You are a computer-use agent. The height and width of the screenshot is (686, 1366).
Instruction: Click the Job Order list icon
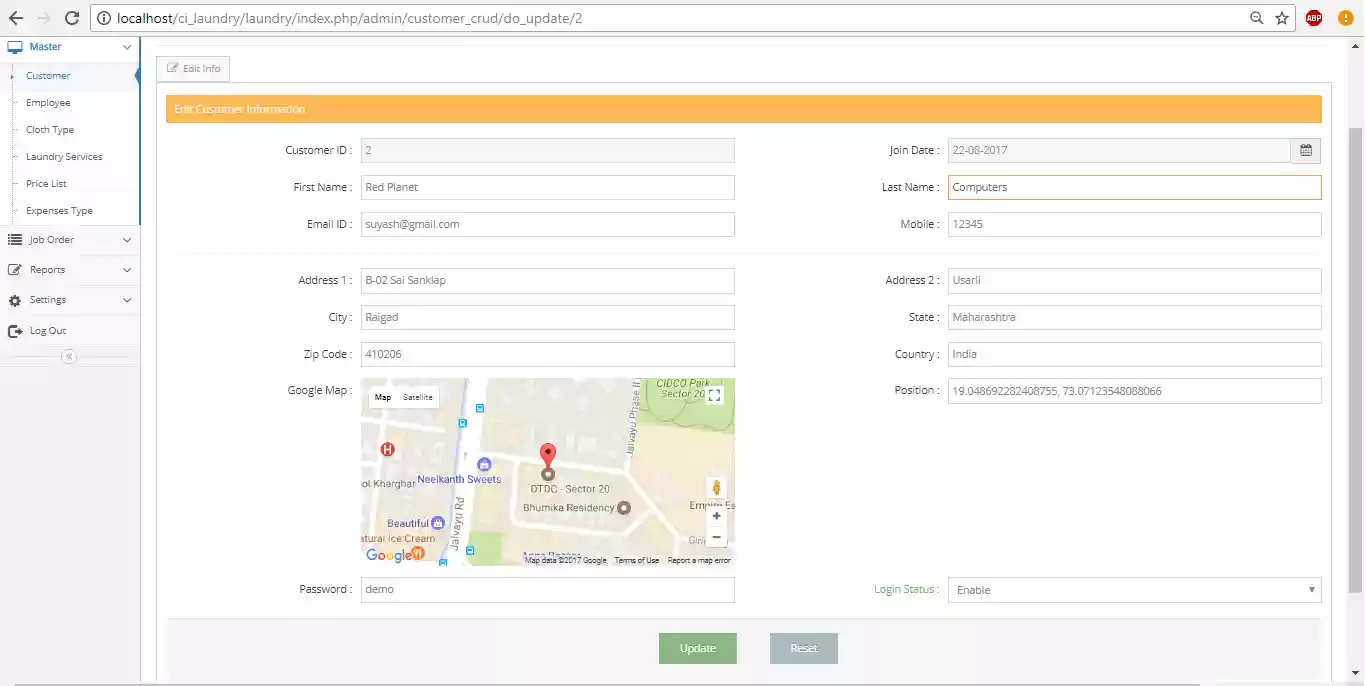[16, 239]
